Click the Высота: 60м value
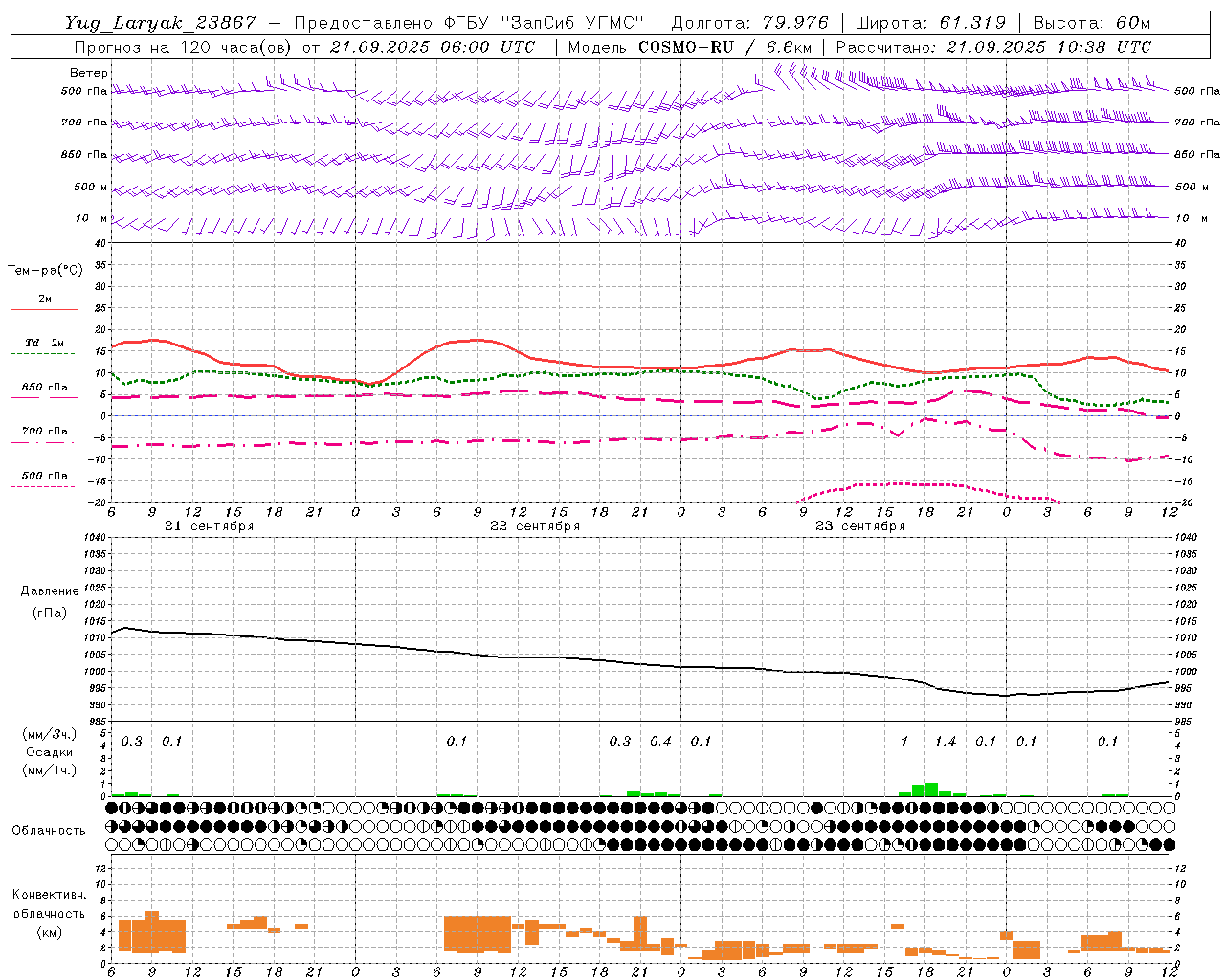The image size is (1225, 980). pos(1092,23)
